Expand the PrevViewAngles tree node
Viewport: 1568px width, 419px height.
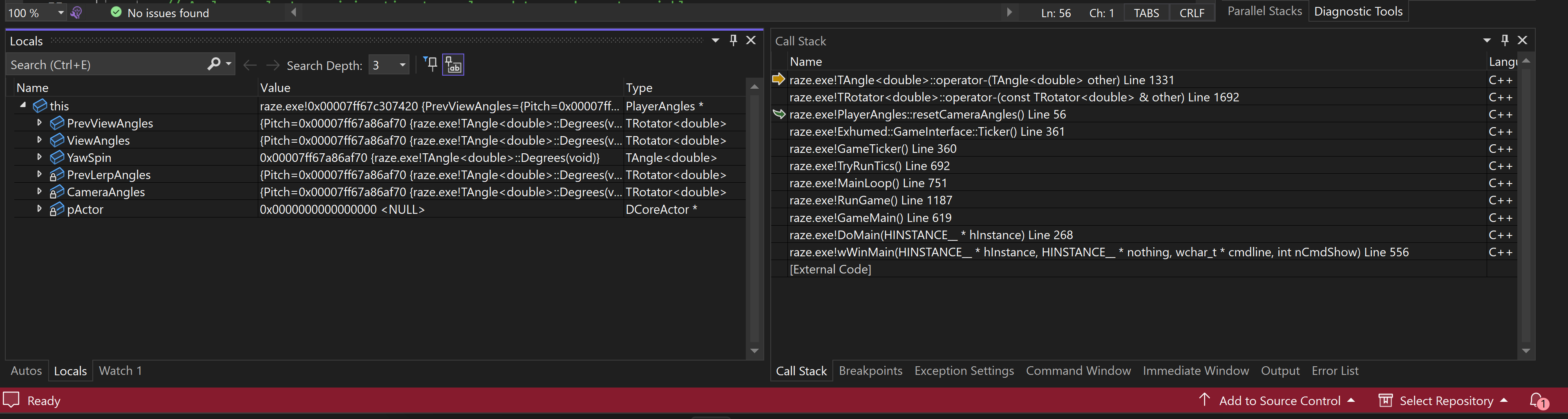pyautogui.click(x=40, y=122)
